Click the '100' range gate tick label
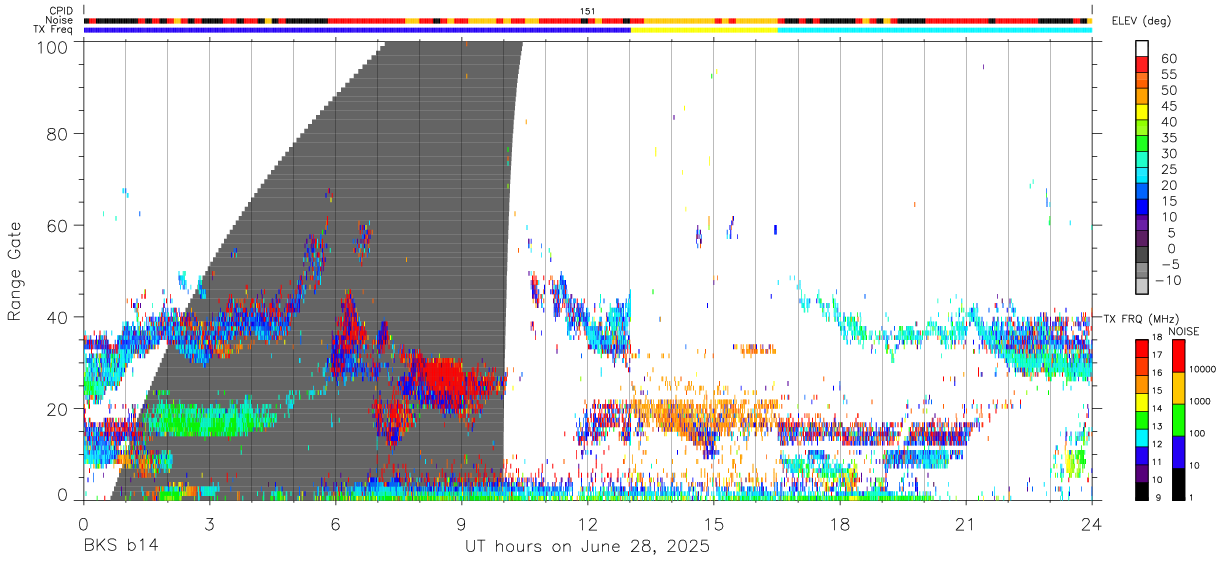This screenshot has height=567, width=1228. coord(54,46)
